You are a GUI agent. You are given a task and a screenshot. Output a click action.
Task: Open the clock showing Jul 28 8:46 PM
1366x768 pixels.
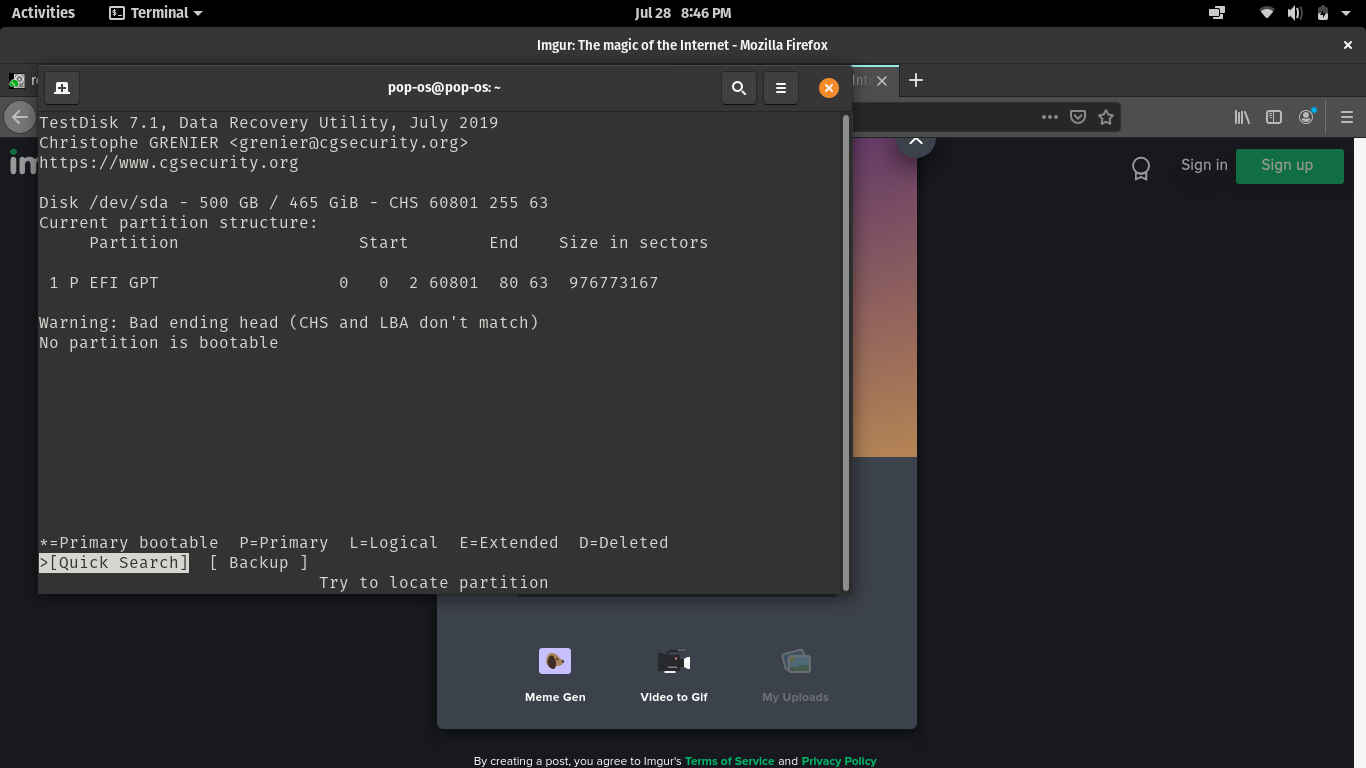pos(683,13)
